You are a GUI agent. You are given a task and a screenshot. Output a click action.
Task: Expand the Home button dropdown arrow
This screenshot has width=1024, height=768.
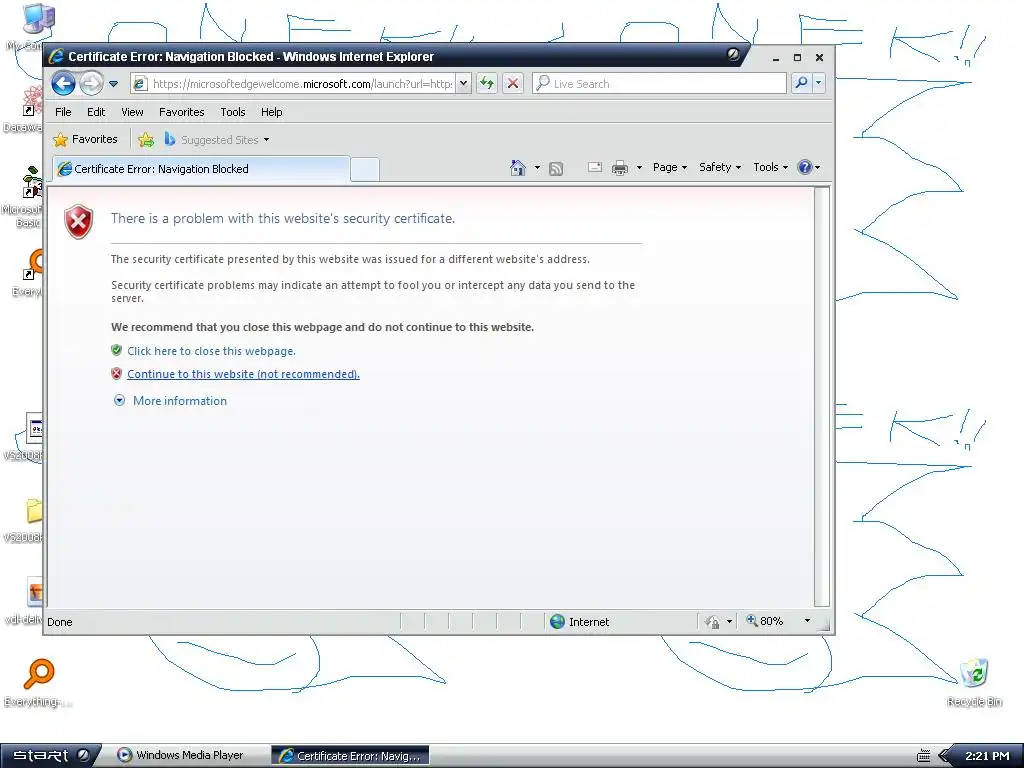(x=537, y=168)
